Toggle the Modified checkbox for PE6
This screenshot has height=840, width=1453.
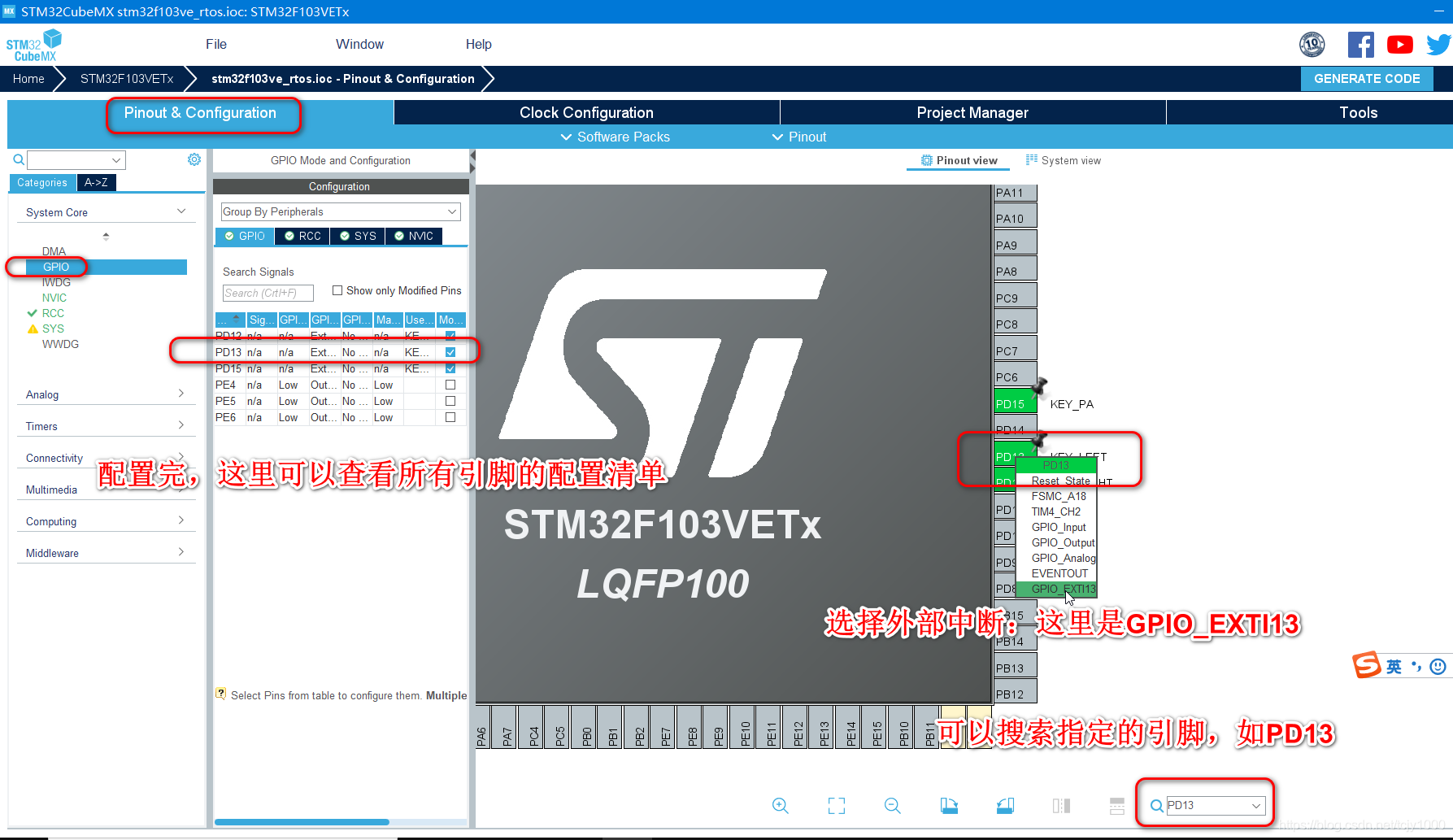450,417
